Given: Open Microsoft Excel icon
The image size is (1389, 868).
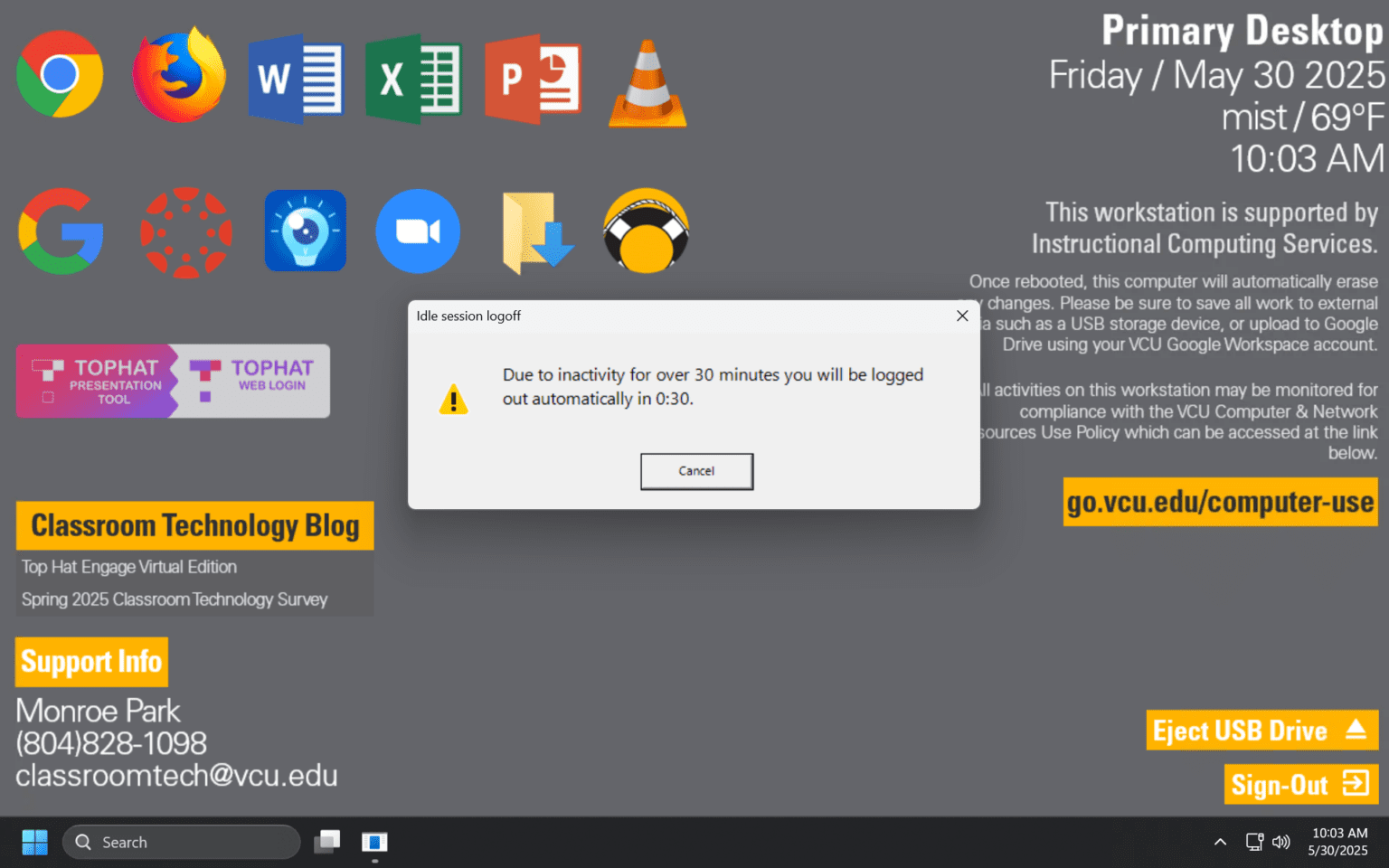Looking at the screenshot, I should coord(414,79).
